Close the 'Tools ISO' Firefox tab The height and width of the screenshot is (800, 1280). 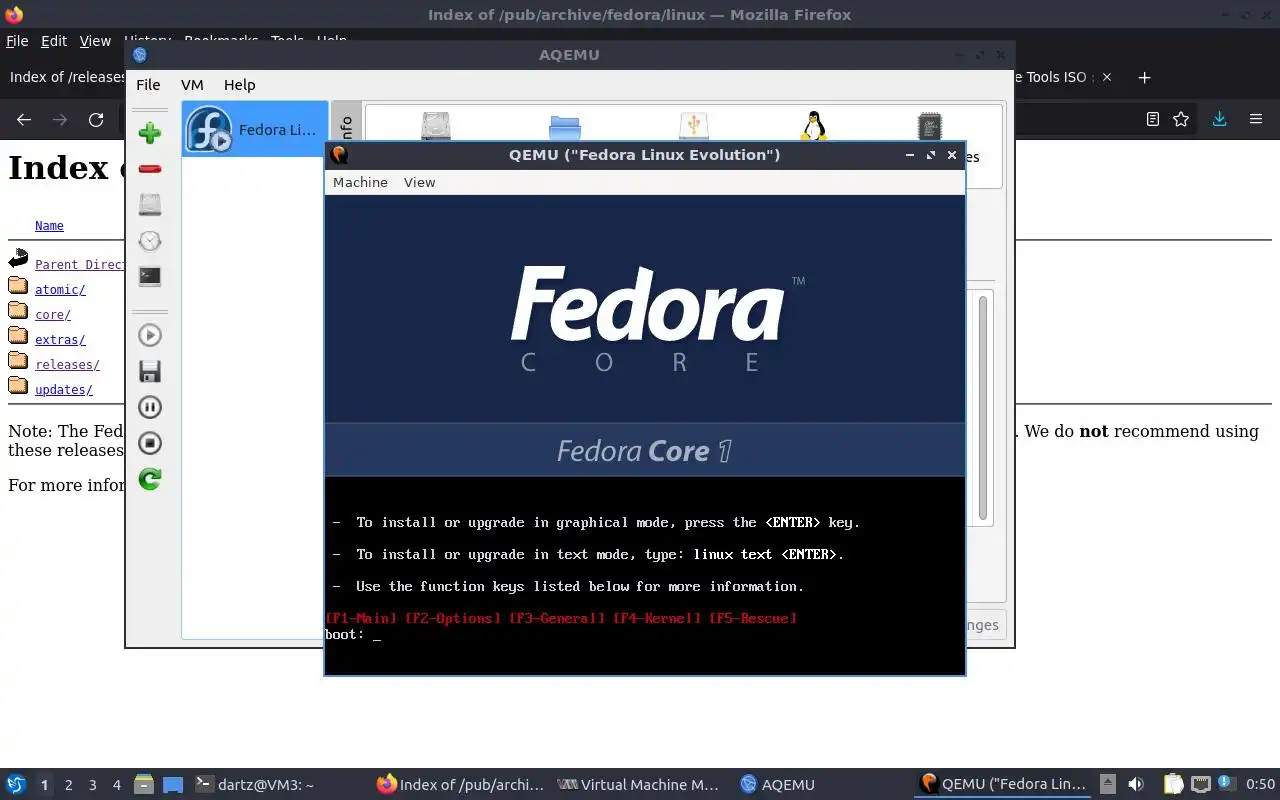1106,77
